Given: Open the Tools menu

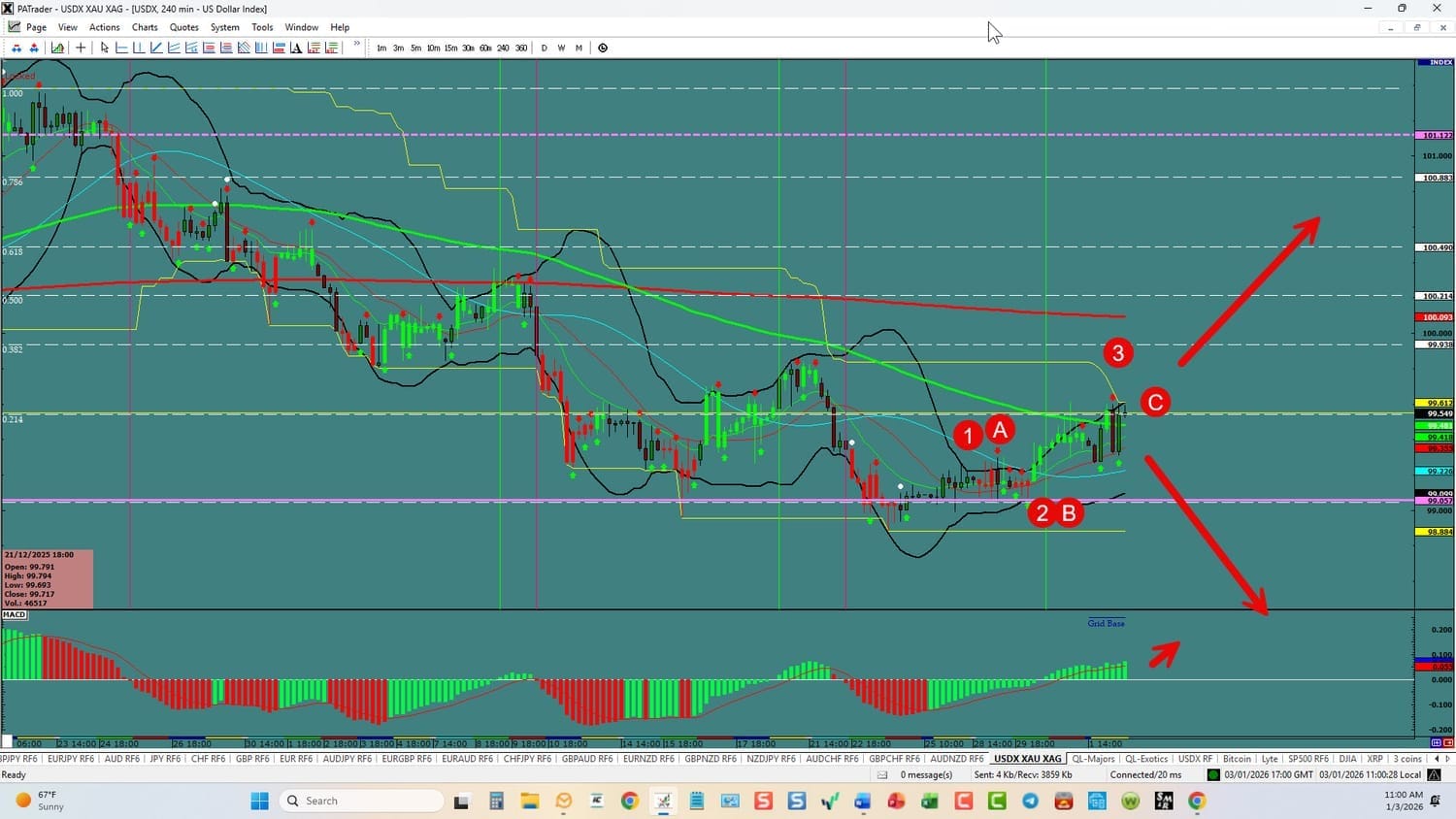Looking at the screenshot, I should coord(262,27).
